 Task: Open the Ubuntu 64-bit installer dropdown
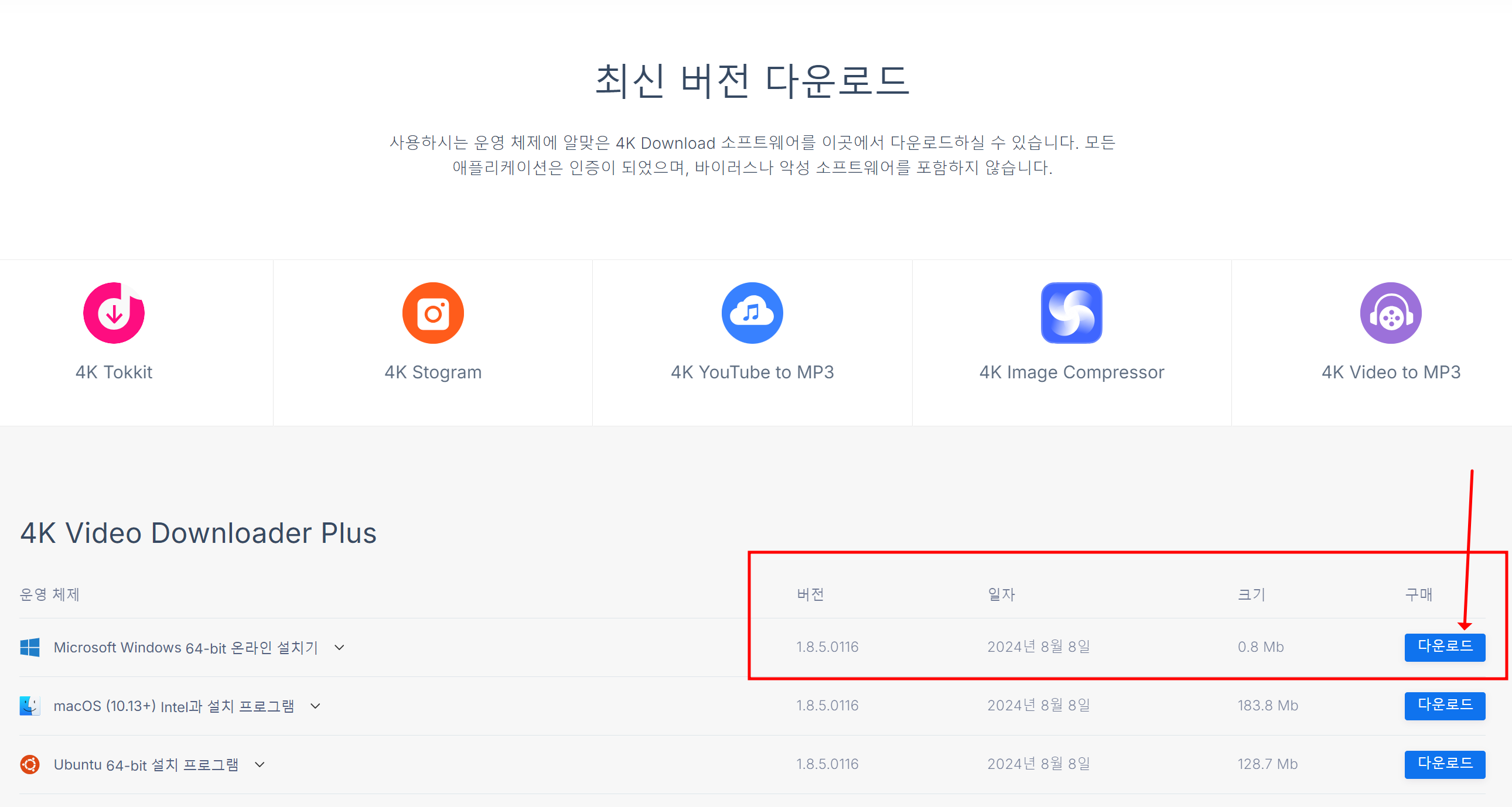(260, 765)
